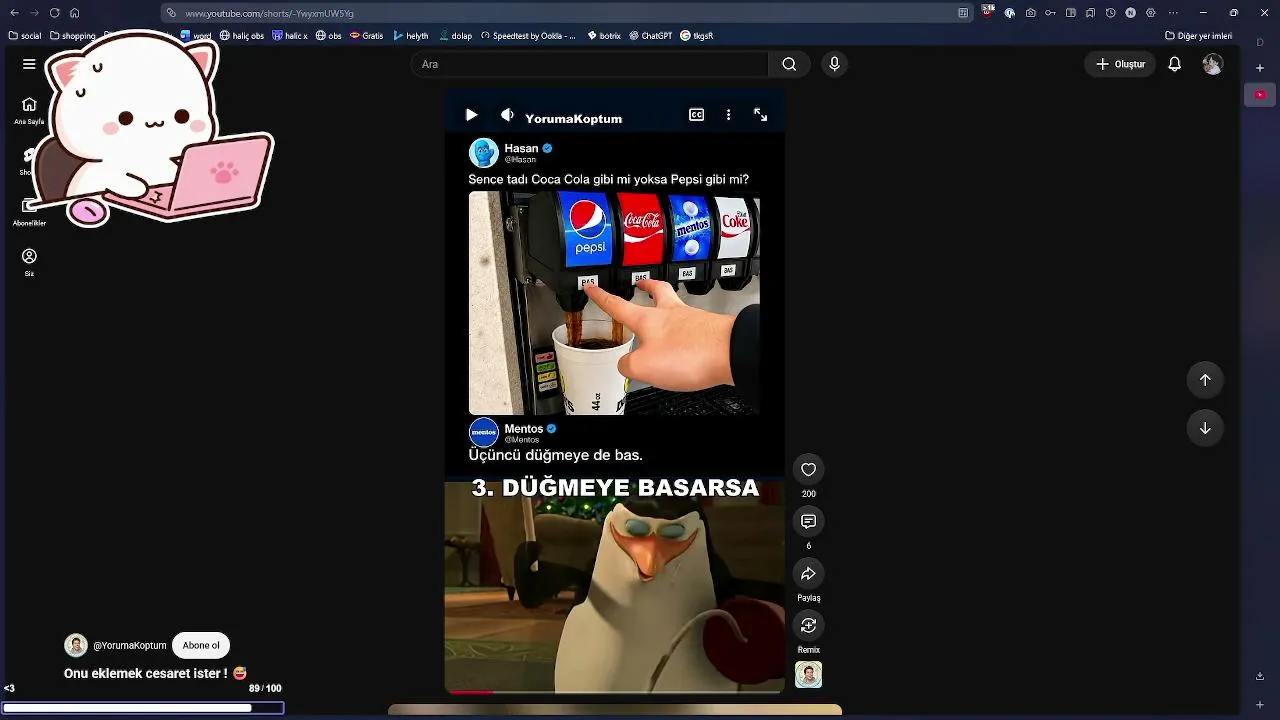Reload the page

tap(54, 13)
